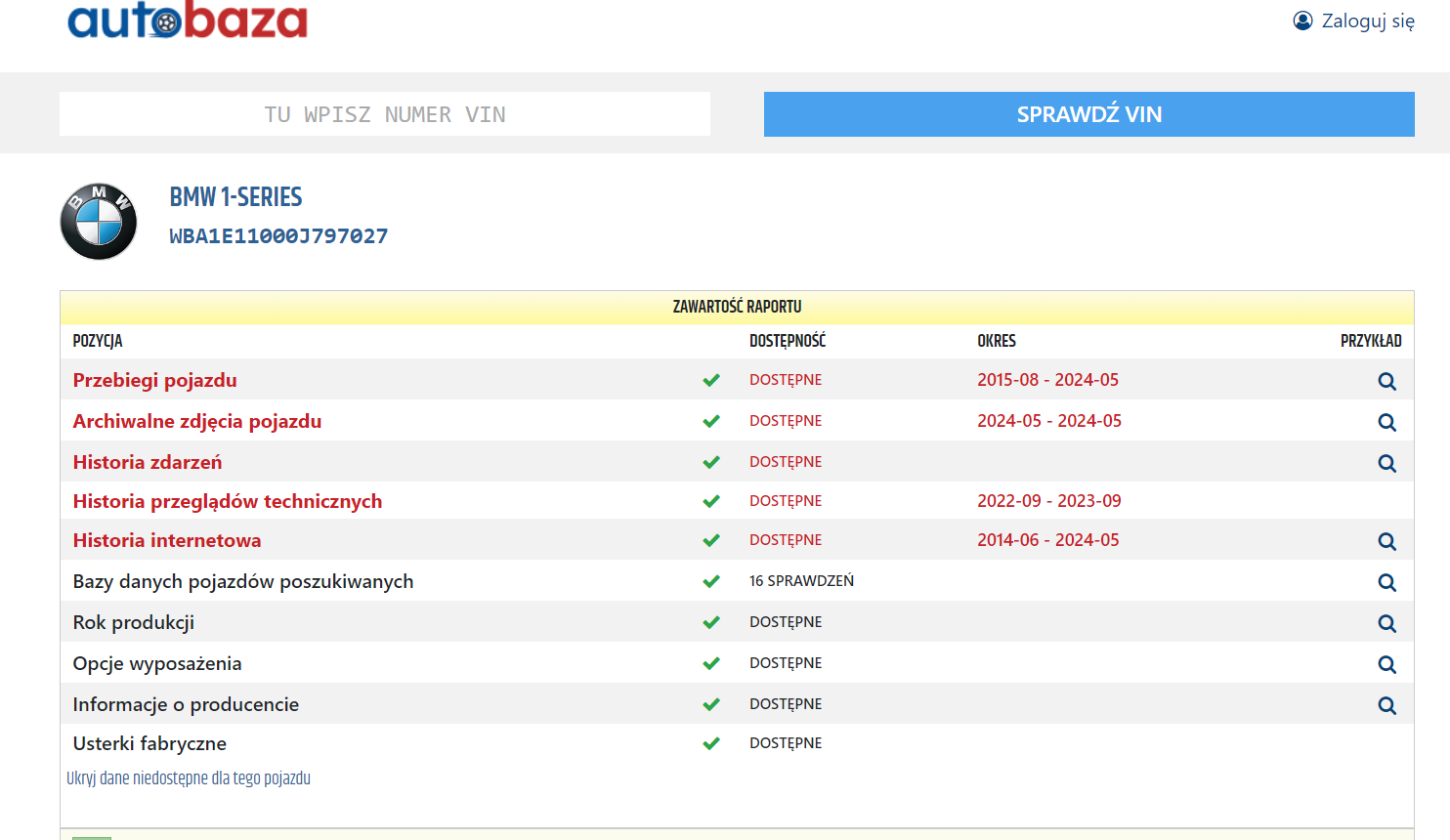Click the period 2014-06 - 2024-05
1450x840 pixels.
tap(1048, 540)
